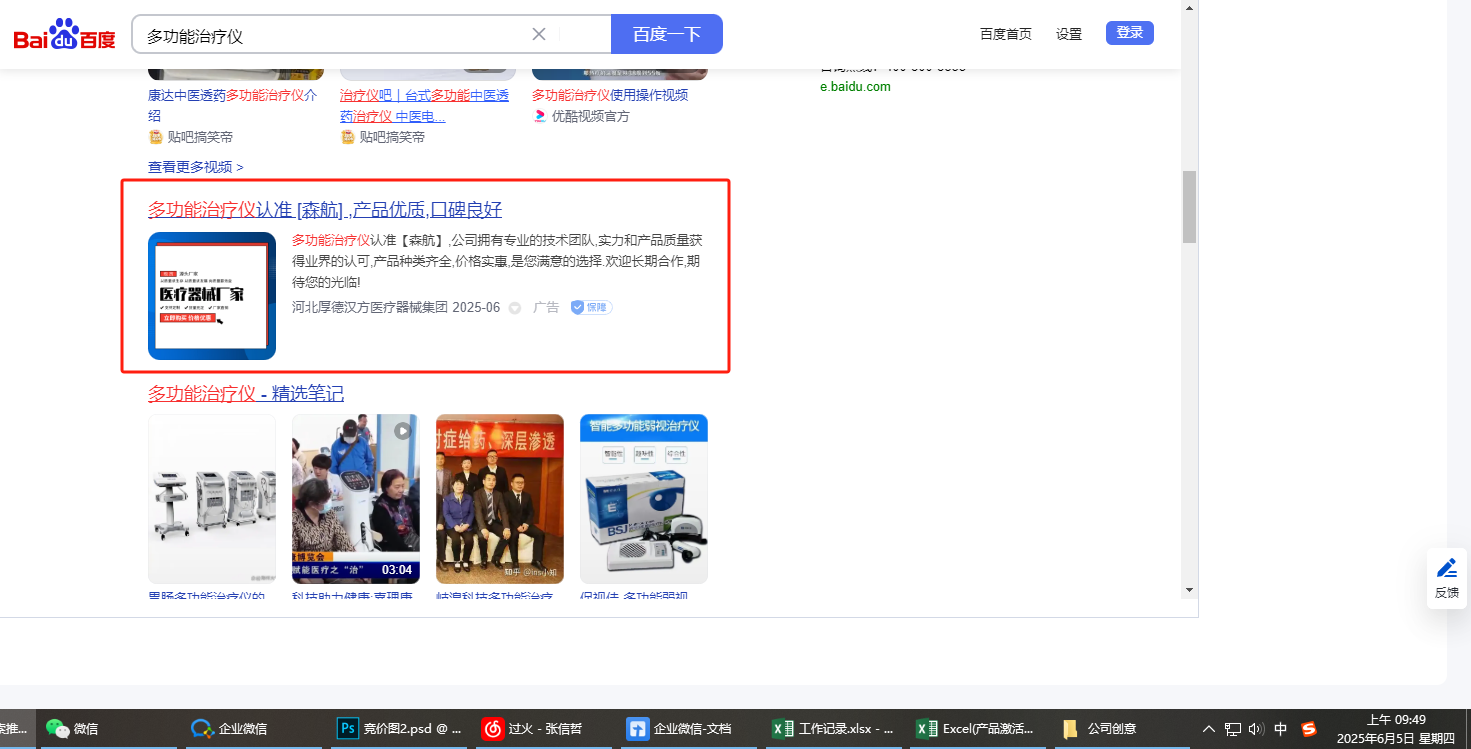The image size is (1471, 749).
Task: Click advertiser name 河北厚德汉方医疗器械集团
Action: (x=370, y=307)
